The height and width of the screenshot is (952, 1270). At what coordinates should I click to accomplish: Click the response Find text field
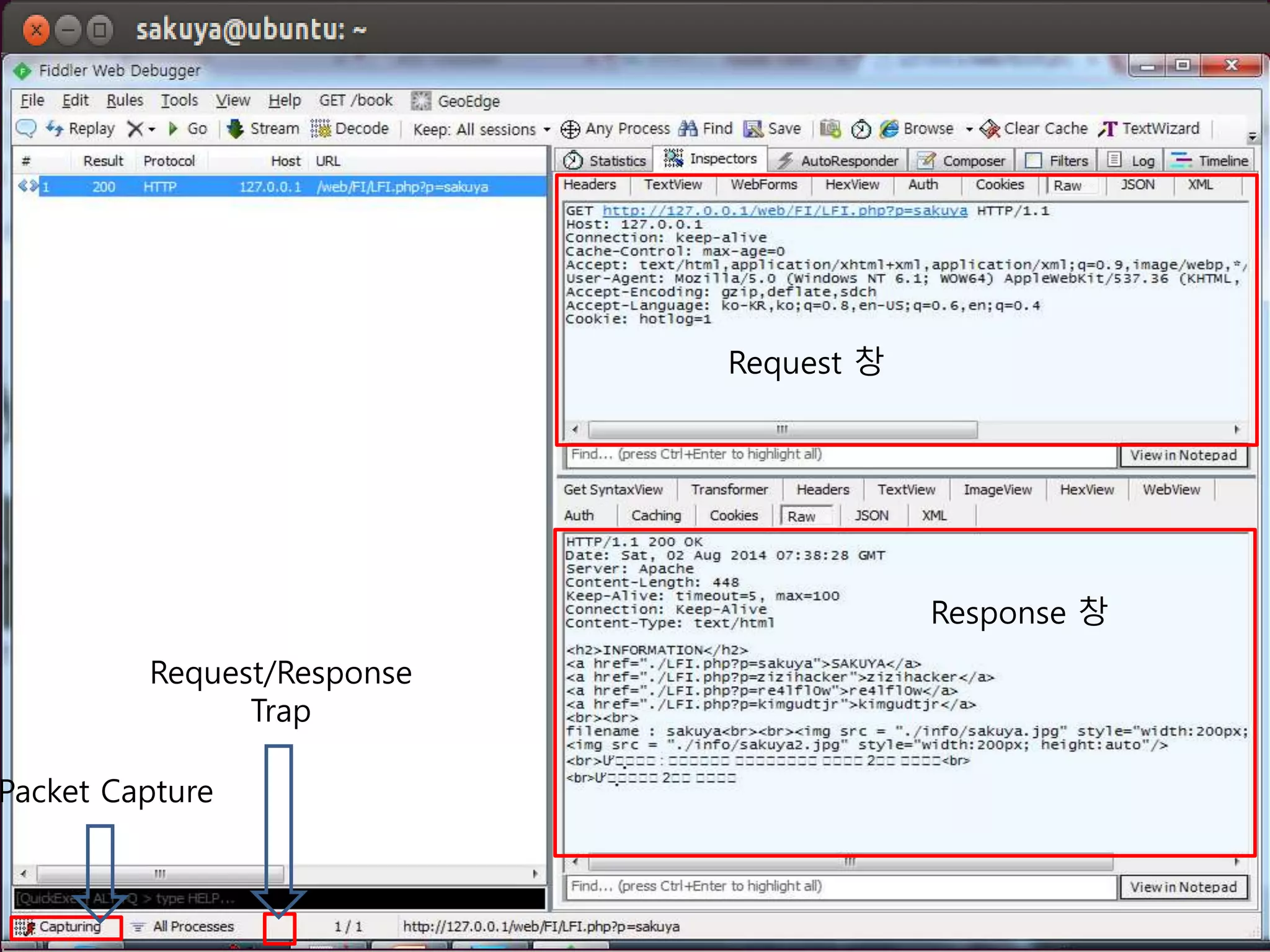click(x=841, y=887)
